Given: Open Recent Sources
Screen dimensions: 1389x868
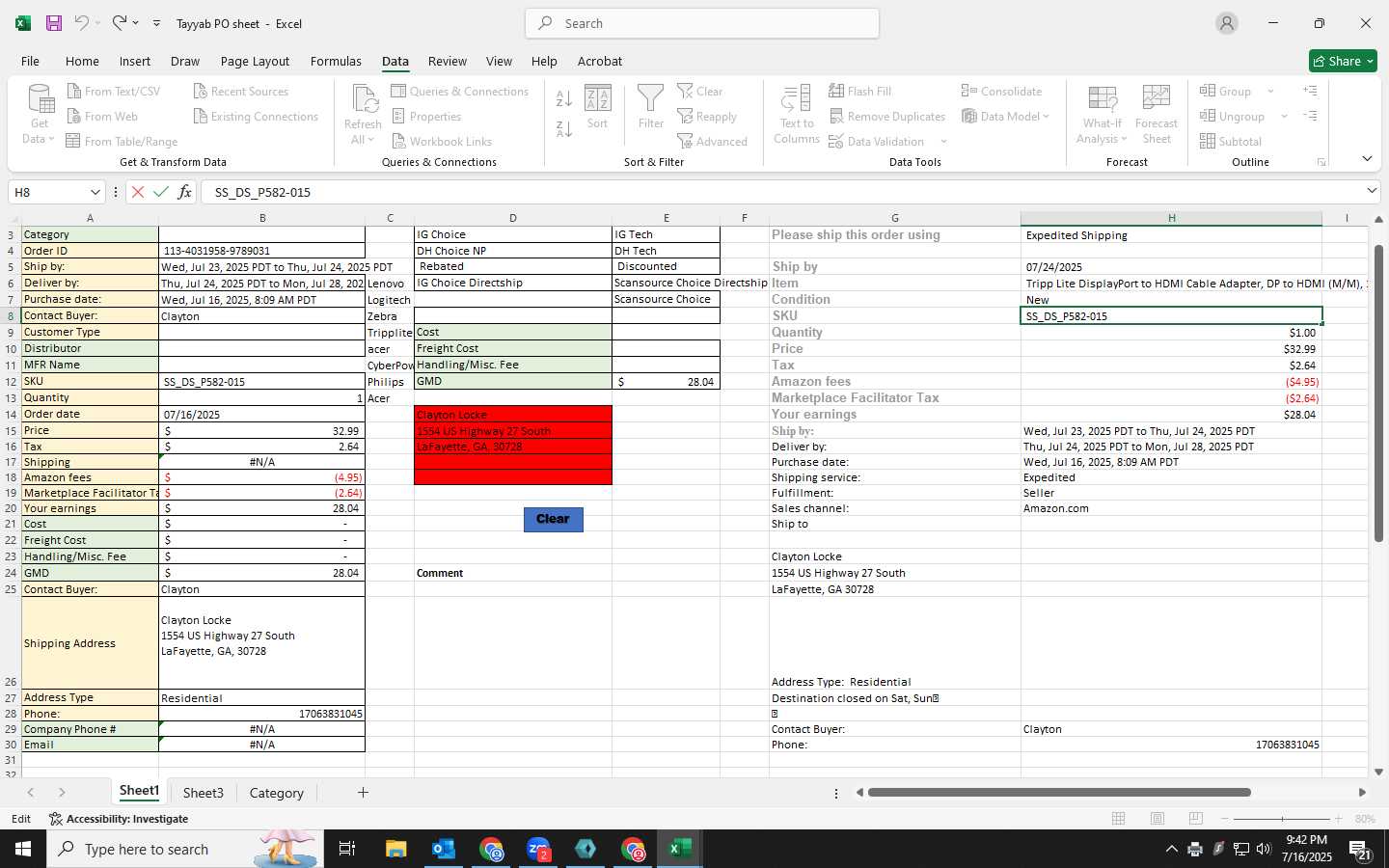Looking at the screenshot, I should pos(240,92).
